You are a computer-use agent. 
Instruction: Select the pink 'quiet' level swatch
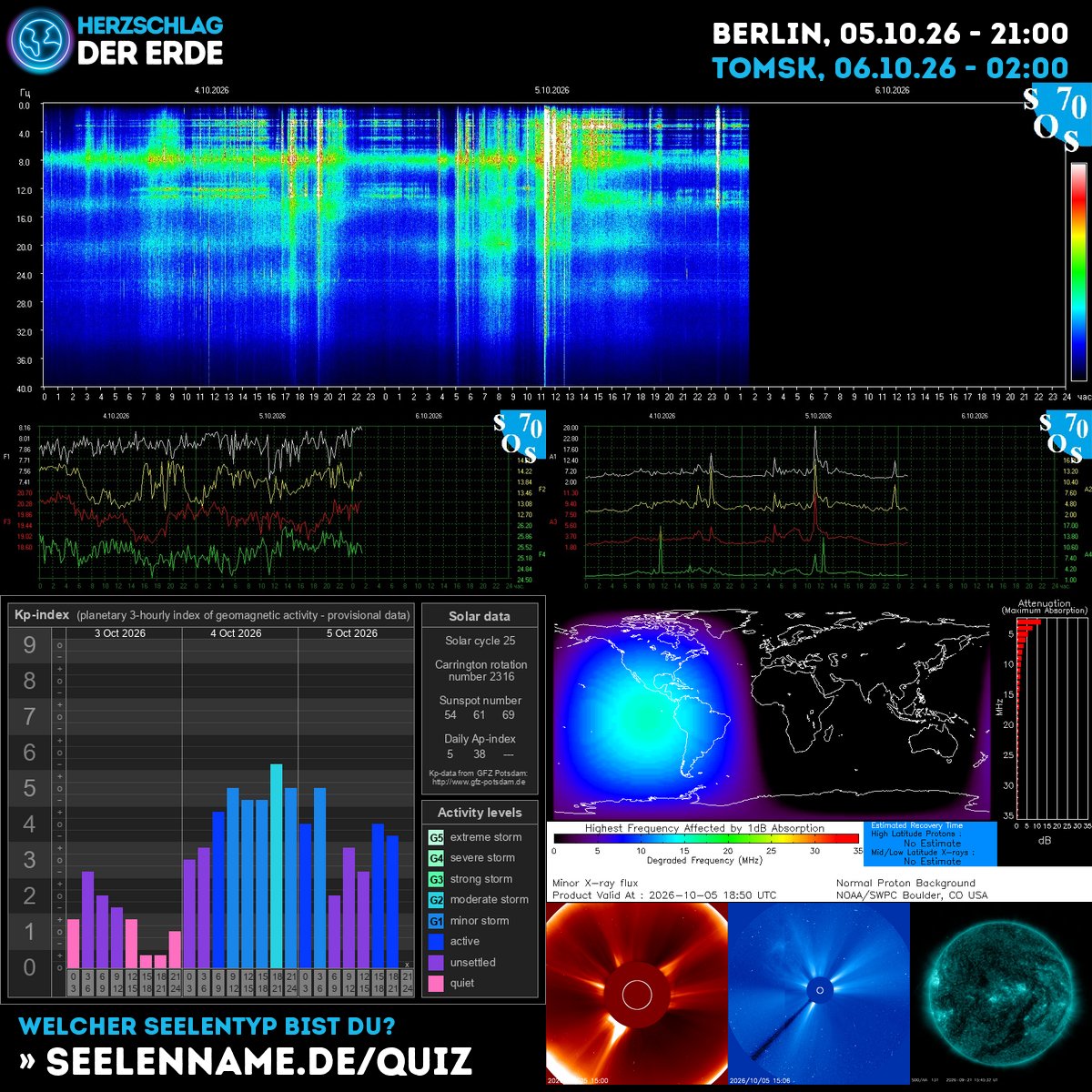[437, 984]
